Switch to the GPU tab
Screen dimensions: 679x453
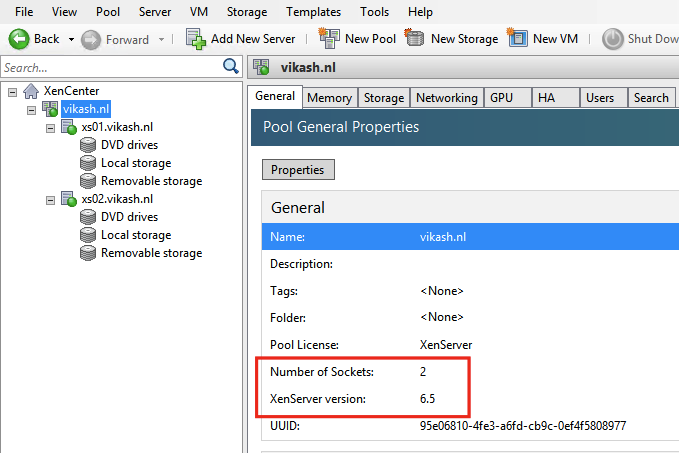point(508,98)
